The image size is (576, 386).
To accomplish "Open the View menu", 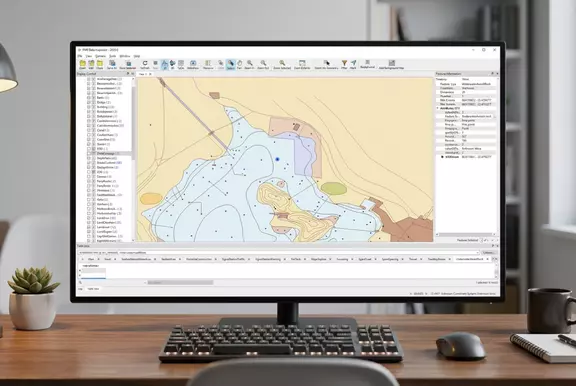I will [89, 56].
